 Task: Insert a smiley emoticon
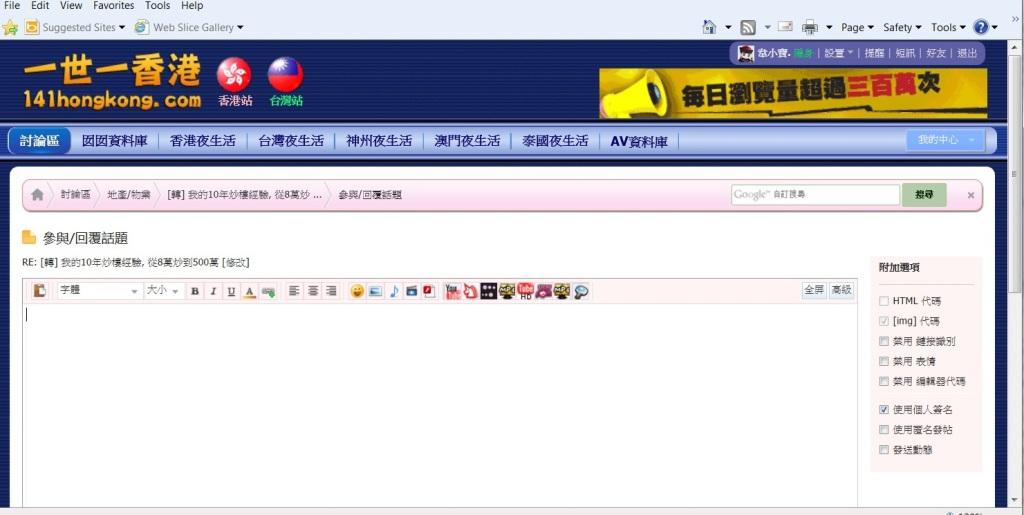(357, 291)
